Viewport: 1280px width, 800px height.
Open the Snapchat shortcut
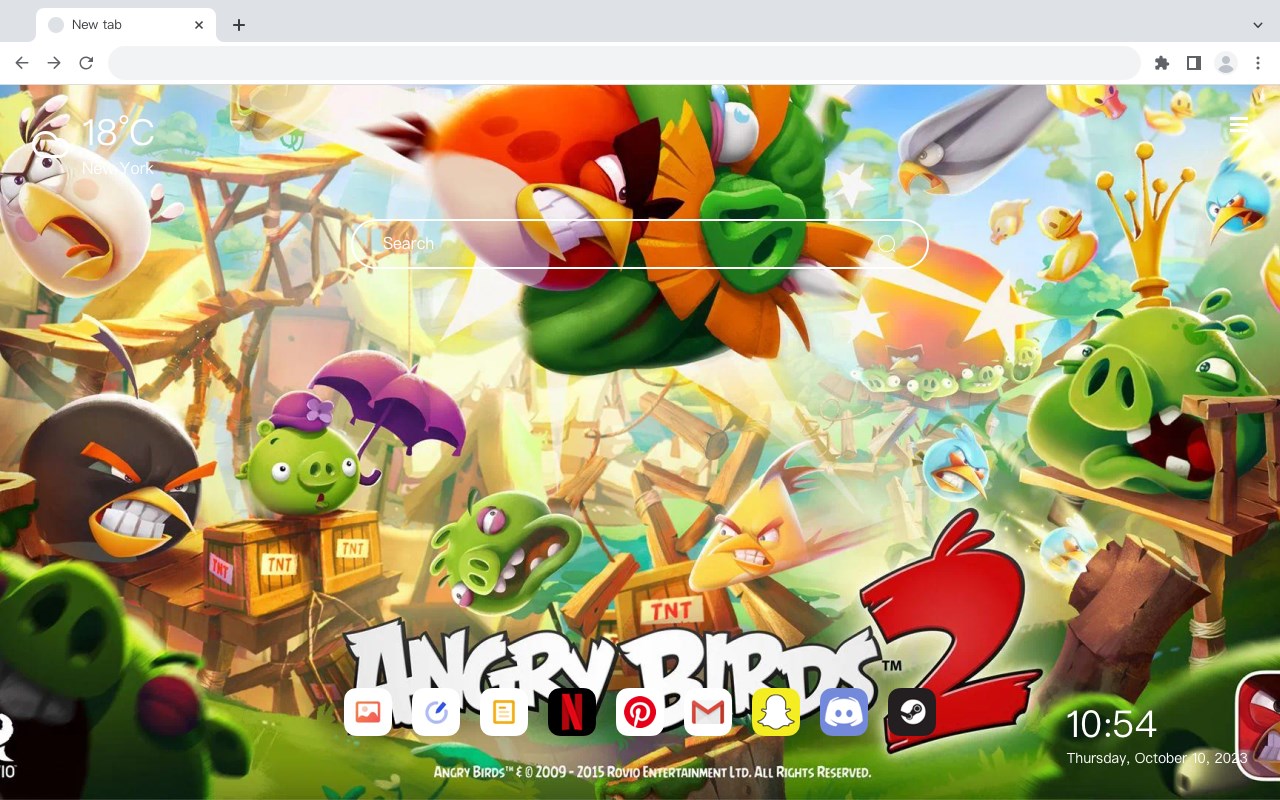click(776, 712)
